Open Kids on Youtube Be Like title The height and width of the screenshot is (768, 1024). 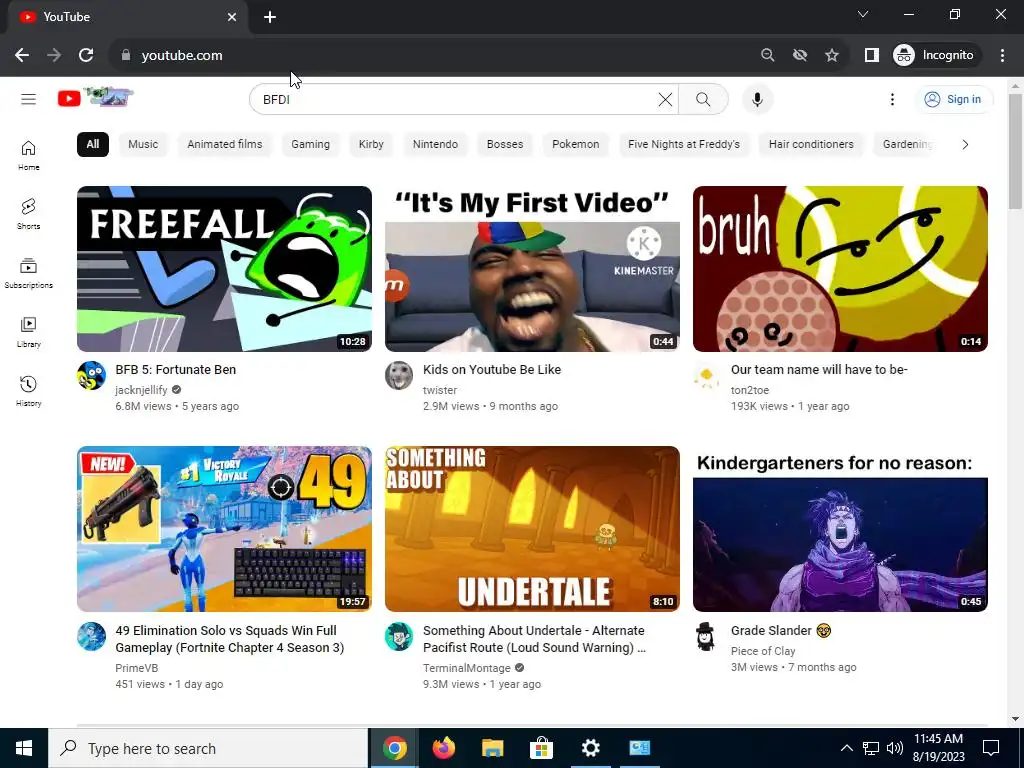click(x=492, y=370)
